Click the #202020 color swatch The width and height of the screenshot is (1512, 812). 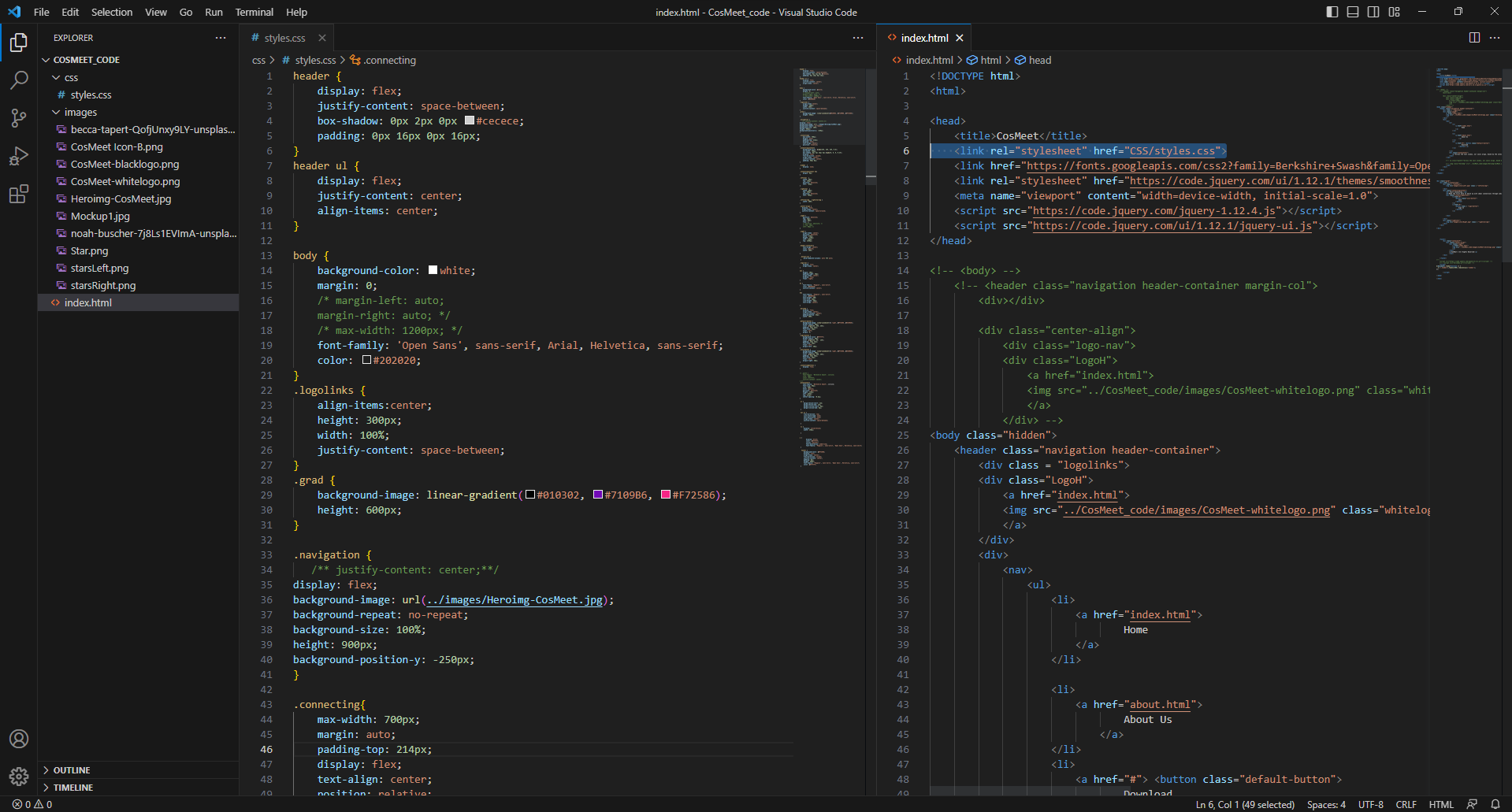pyautogui.click(x=366, y=360)
